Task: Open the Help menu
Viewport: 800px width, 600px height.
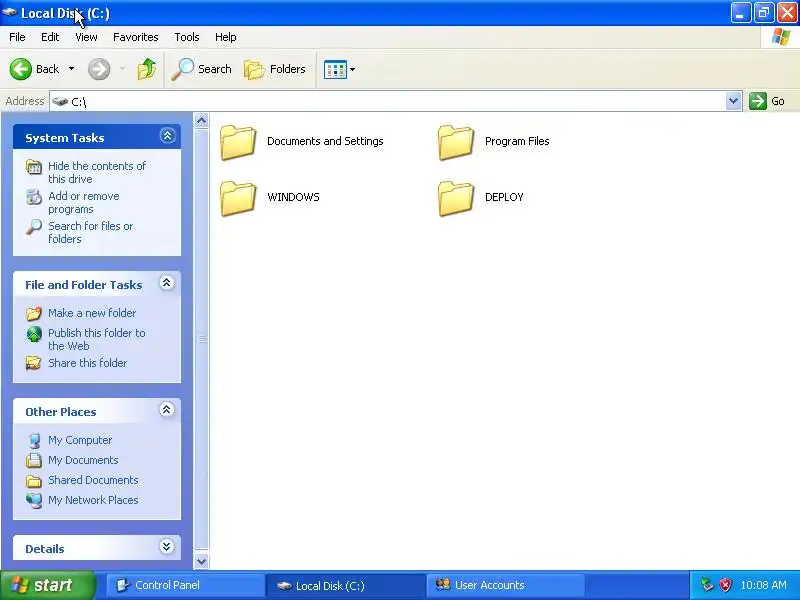Action: (x=226, y=37)
